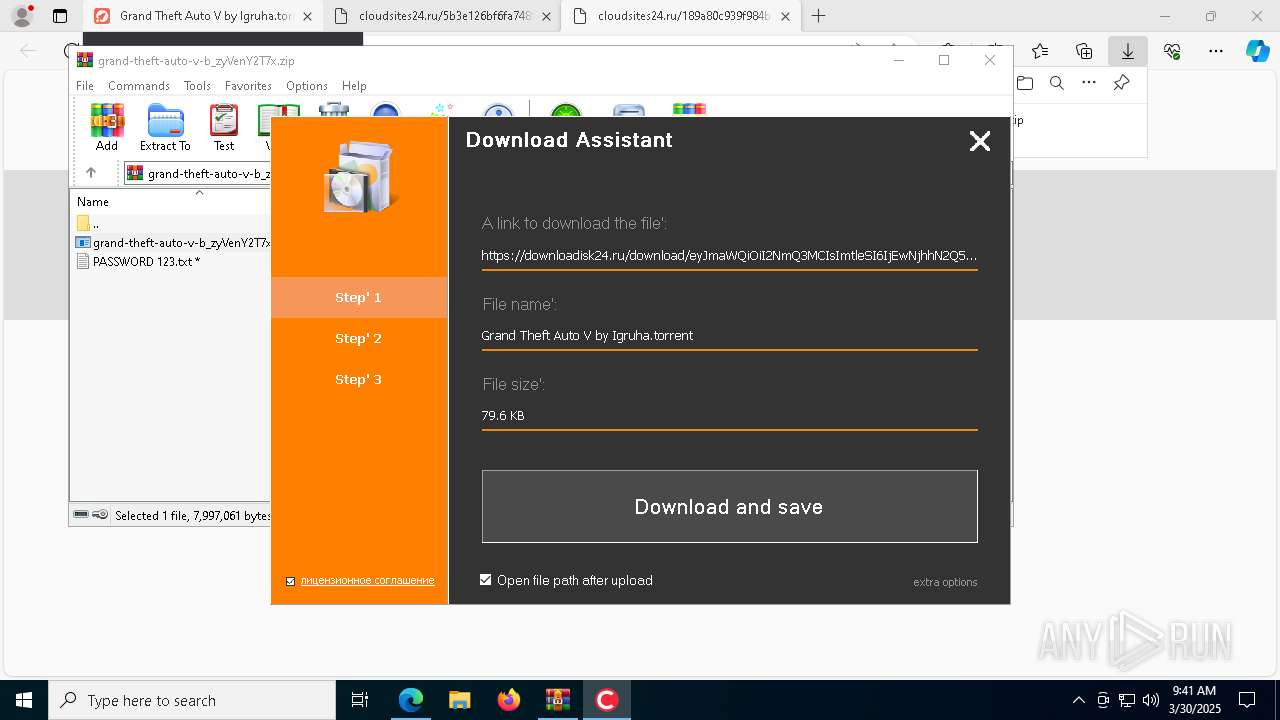
Task: Pin the downloads panel
Action: pyautogui.click(x=1122, y=83)
